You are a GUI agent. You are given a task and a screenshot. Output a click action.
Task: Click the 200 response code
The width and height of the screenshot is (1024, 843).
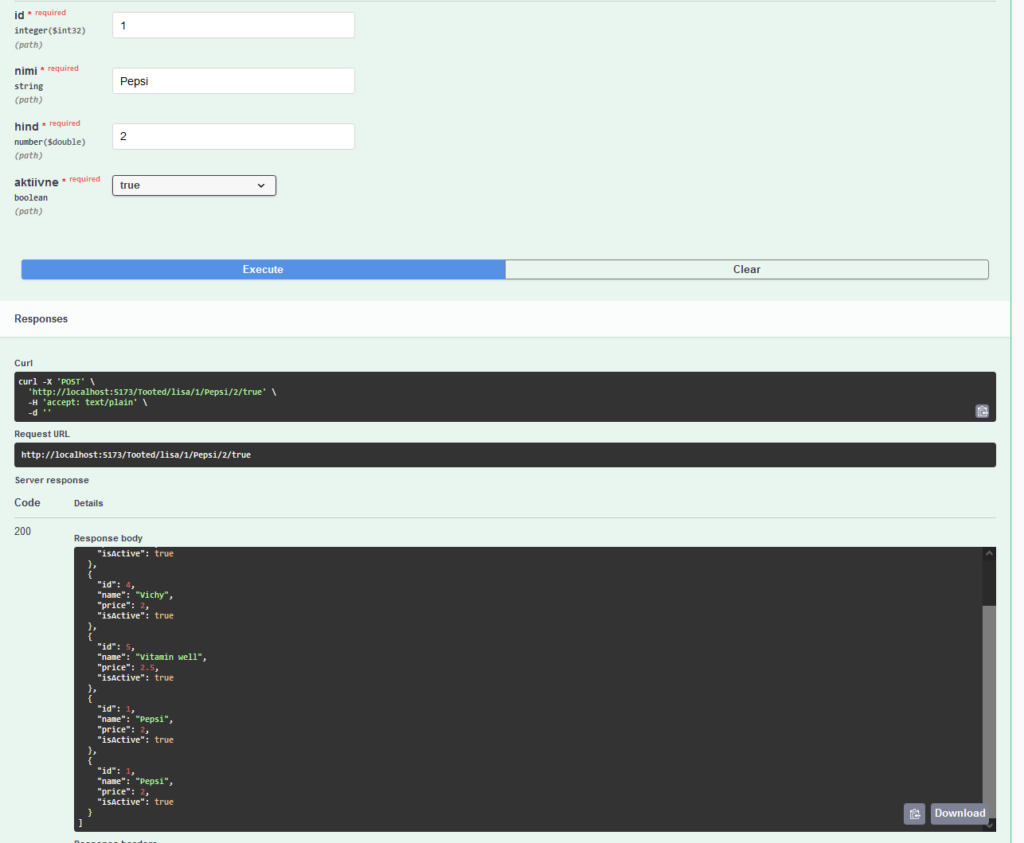(x=23, y=532)
